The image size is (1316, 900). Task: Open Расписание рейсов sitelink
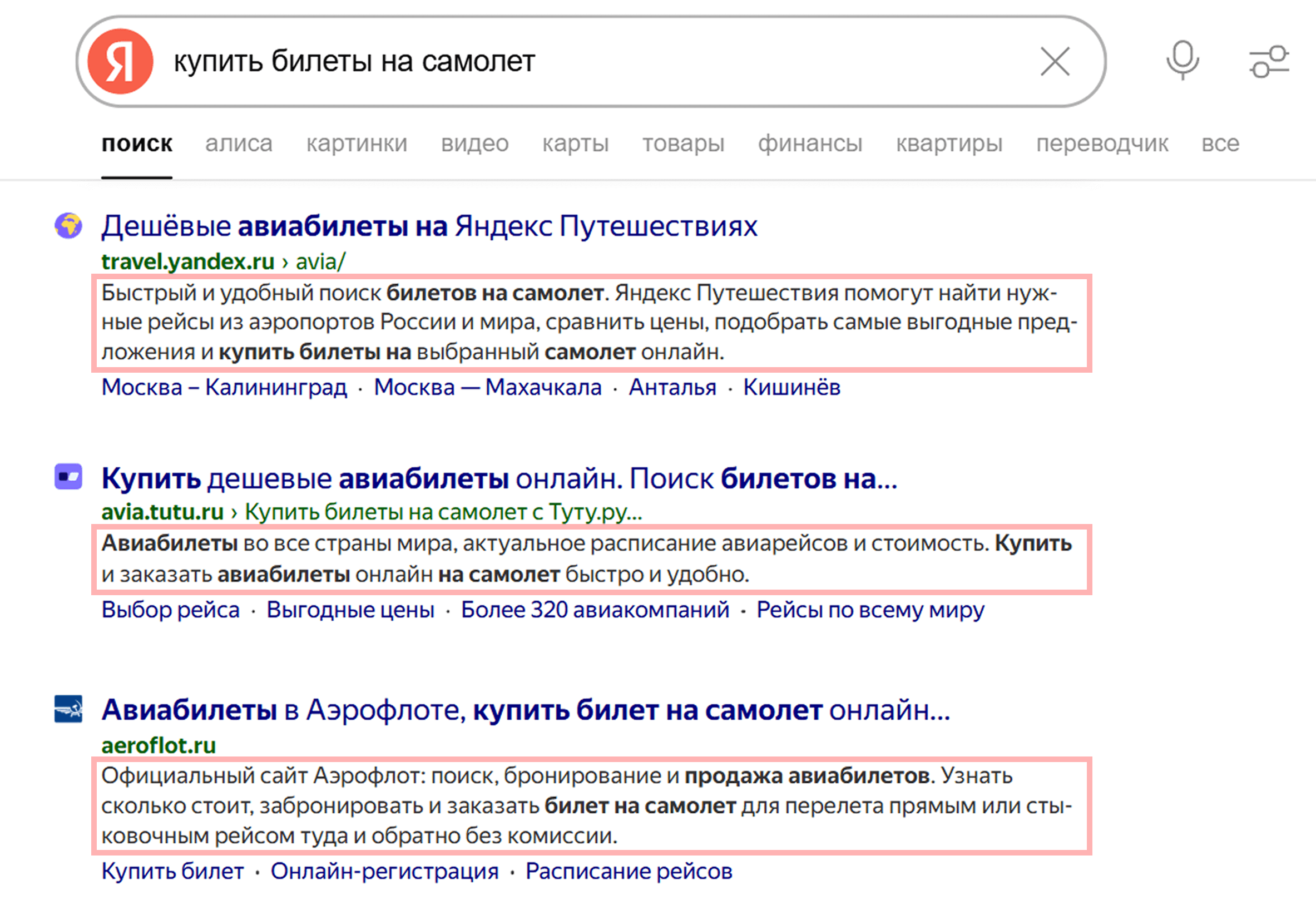629,871
